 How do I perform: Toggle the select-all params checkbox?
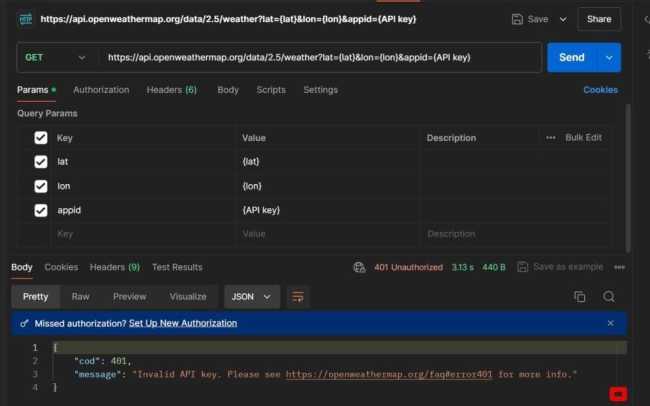coord(41,138)
